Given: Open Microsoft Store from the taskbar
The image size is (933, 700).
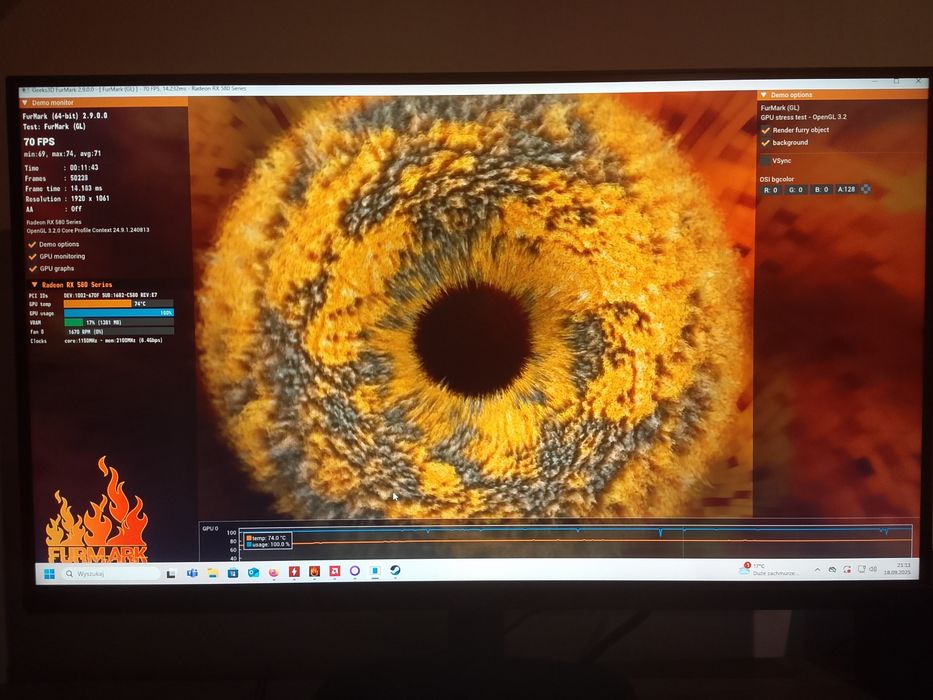Looking at the screenshot, I should point(233,573).
